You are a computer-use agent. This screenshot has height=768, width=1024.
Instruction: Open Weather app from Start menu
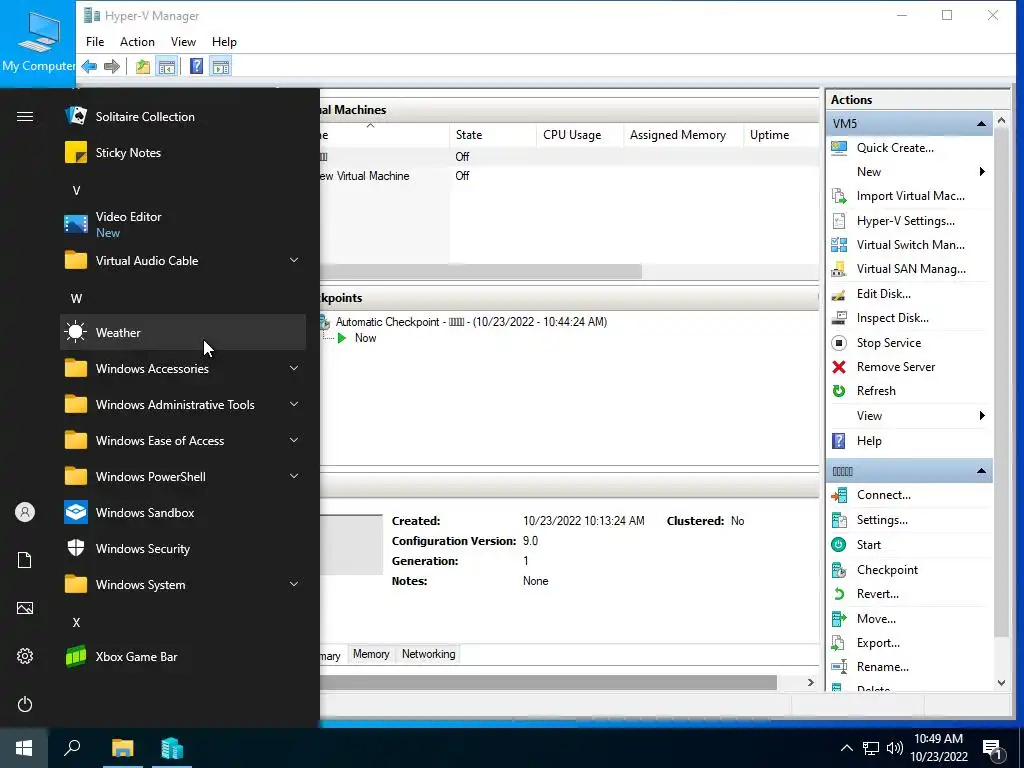click(x=183, y=332)
